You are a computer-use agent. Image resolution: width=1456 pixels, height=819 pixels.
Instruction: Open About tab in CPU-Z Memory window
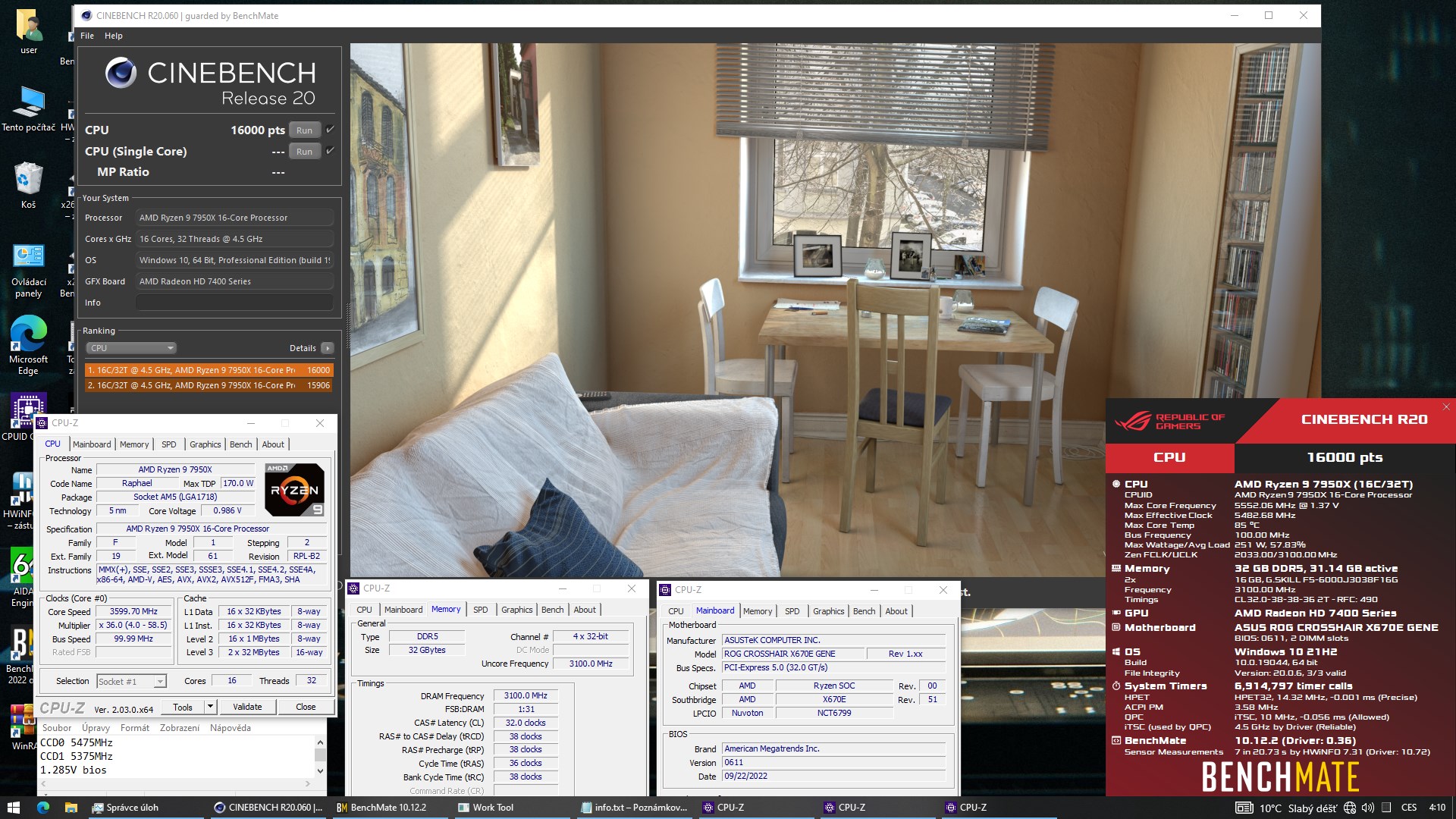click(584, 610)
